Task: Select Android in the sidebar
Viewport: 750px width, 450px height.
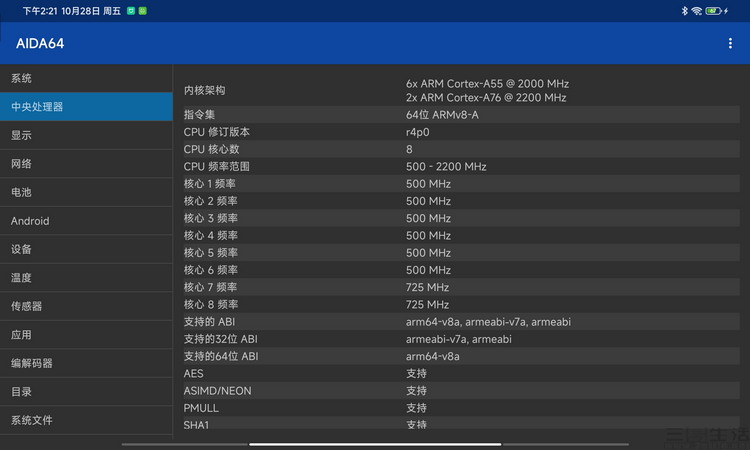Action: coord(86,221)
